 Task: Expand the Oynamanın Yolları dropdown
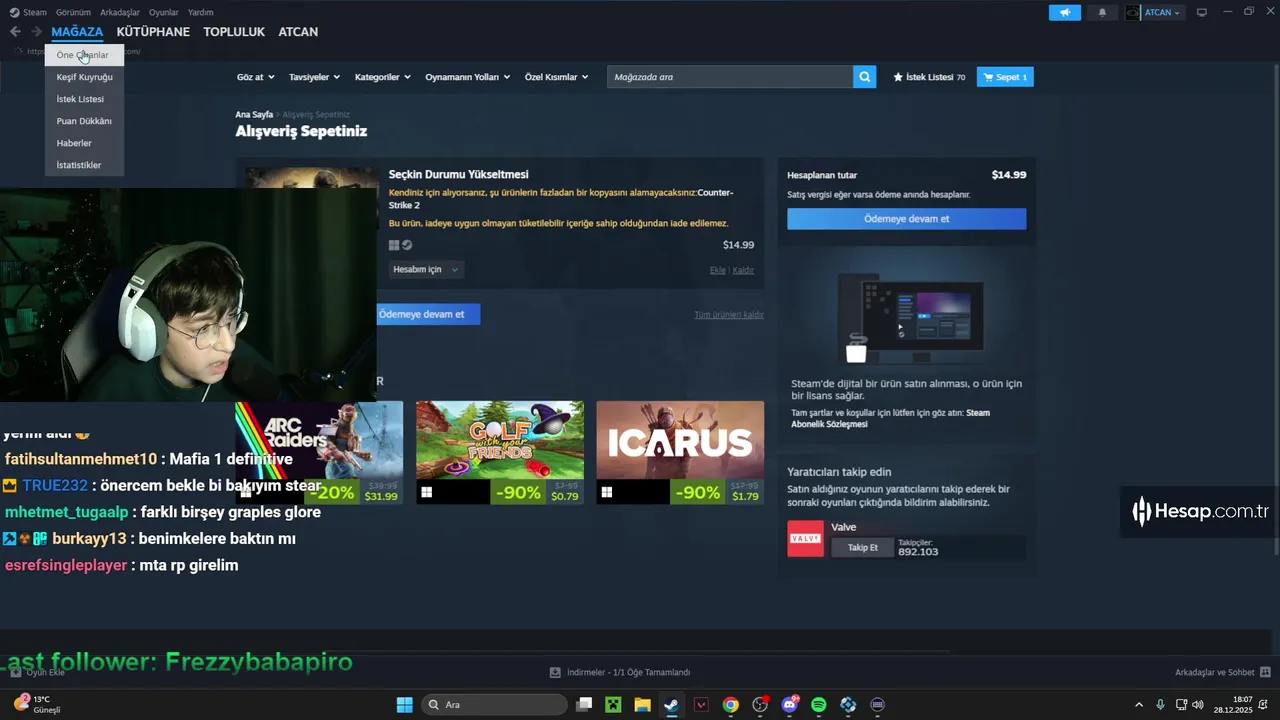468,77
